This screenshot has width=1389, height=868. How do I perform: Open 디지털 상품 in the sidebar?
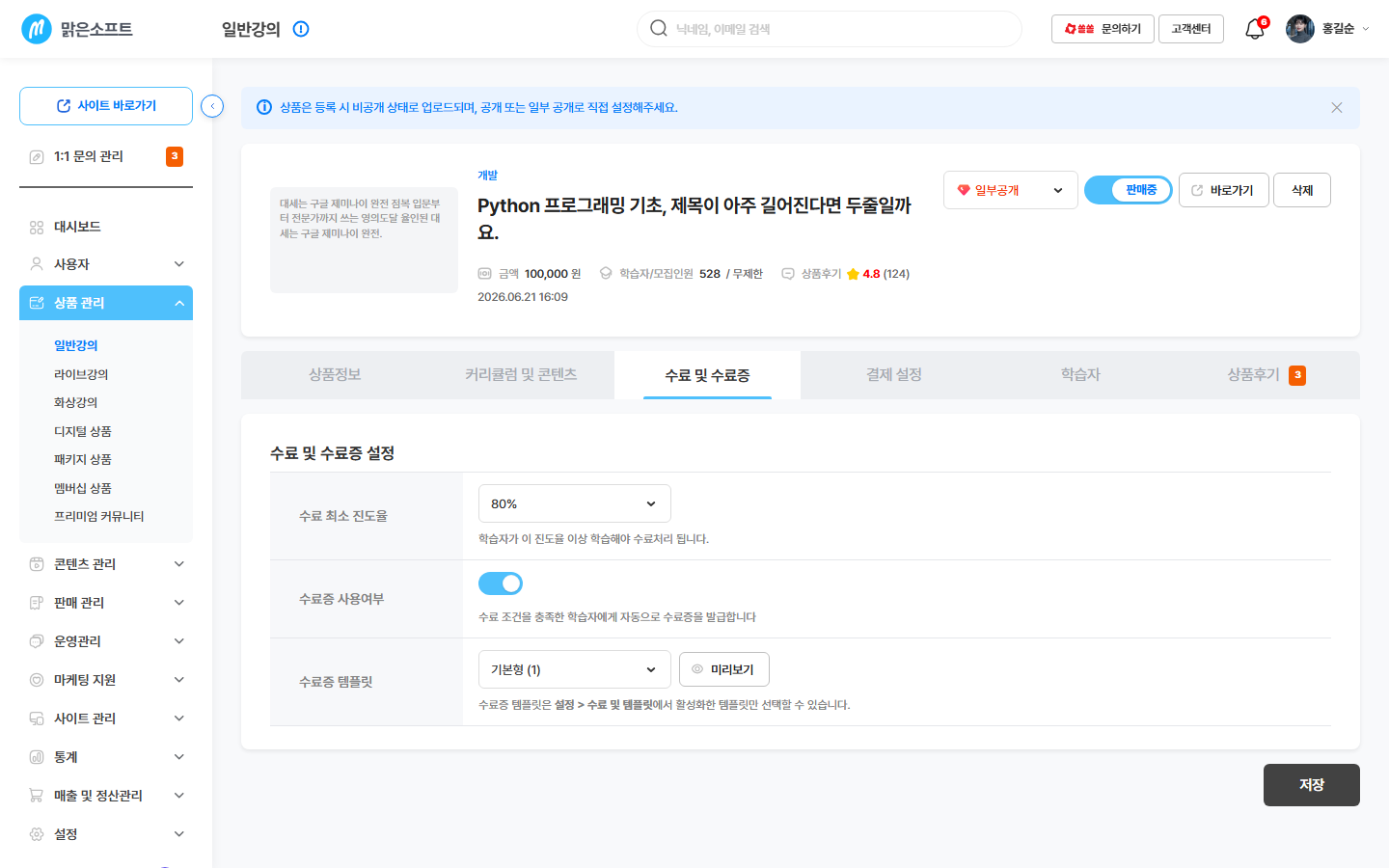point(83,431)
